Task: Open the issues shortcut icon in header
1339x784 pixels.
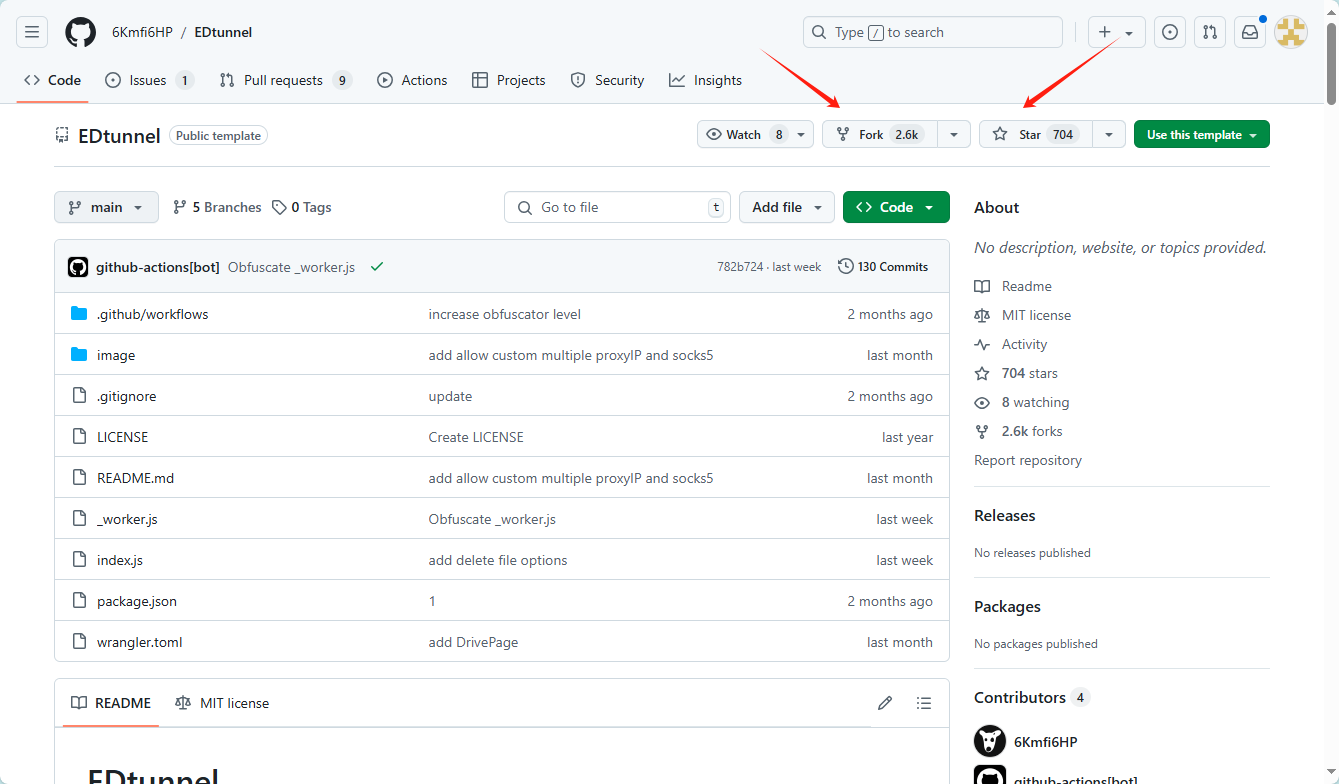Action: point(1170,32)
